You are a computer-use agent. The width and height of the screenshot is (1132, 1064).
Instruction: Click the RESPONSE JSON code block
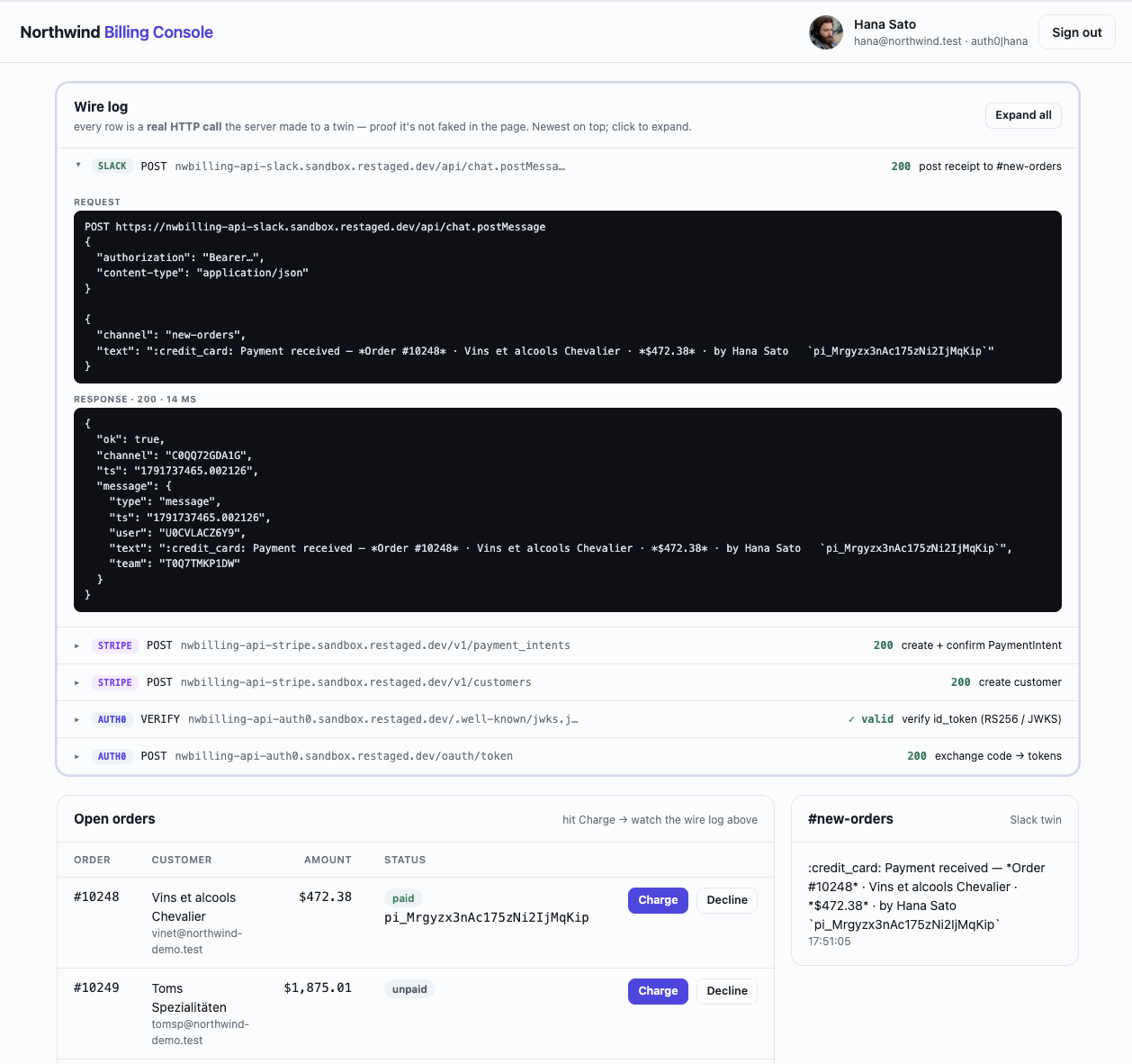[x=568, y=510]
